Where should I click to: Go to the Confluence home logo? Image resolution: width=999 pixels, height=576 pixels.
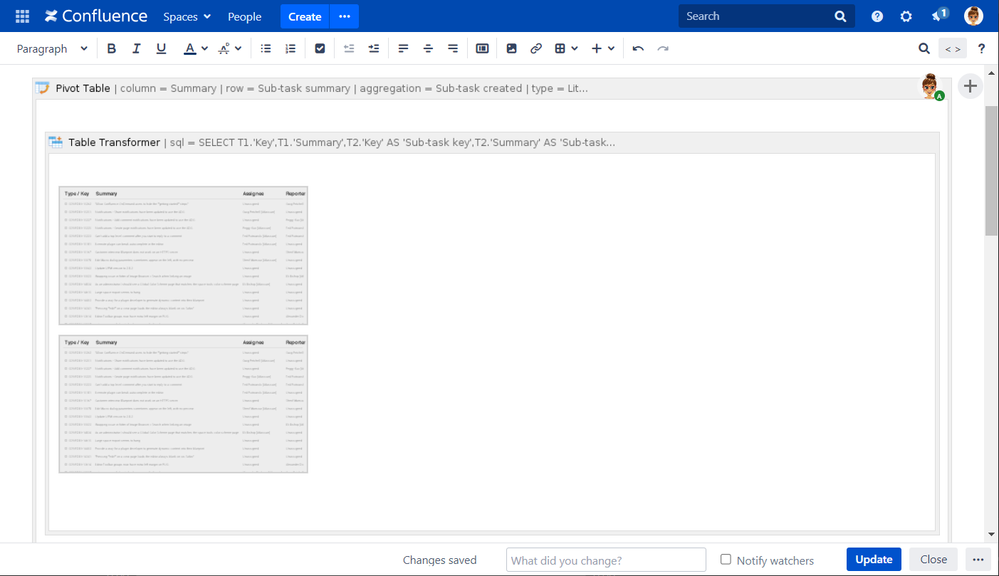[96, 16]
